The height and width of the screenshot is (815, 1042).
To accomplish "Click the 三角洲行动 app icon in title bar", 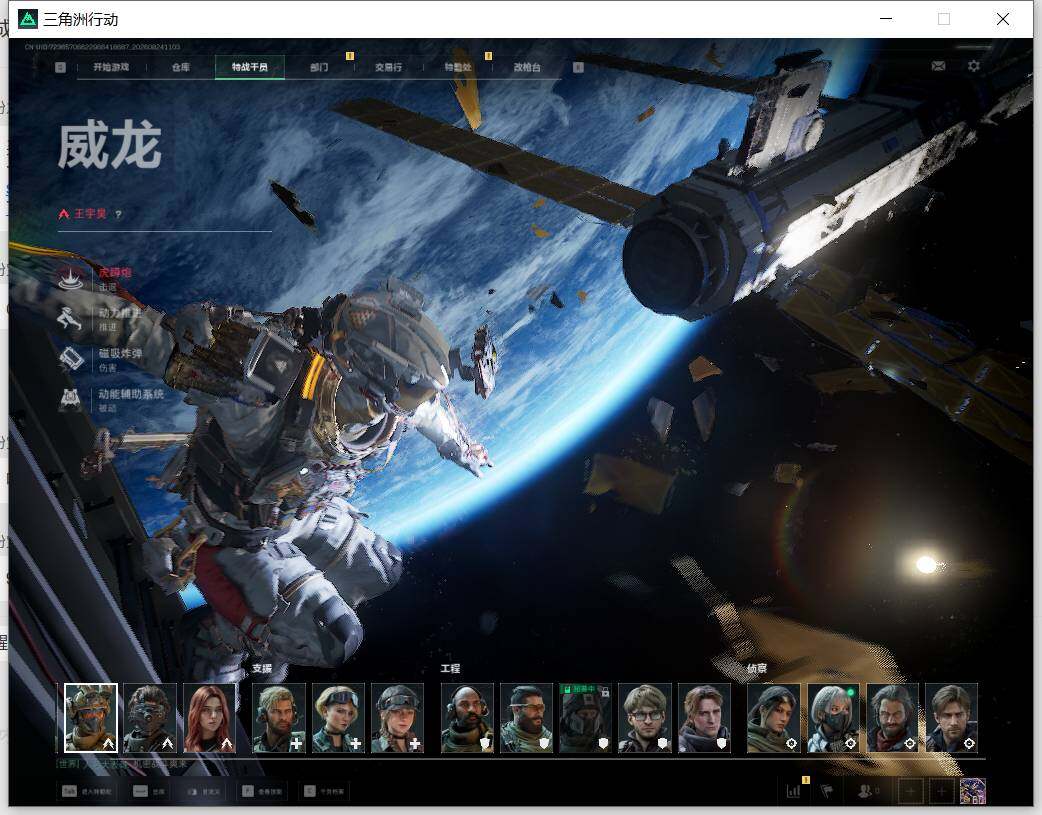I will click(x=28, y=19).
